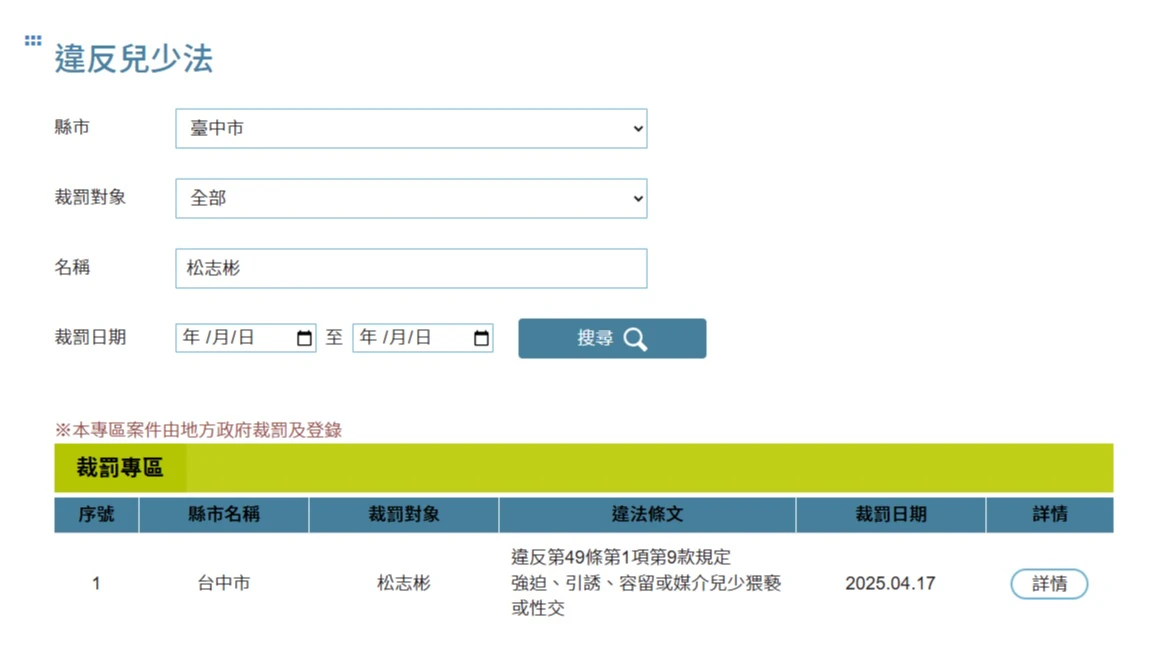Select the 裁罰專區 section tab

[120, 468]
